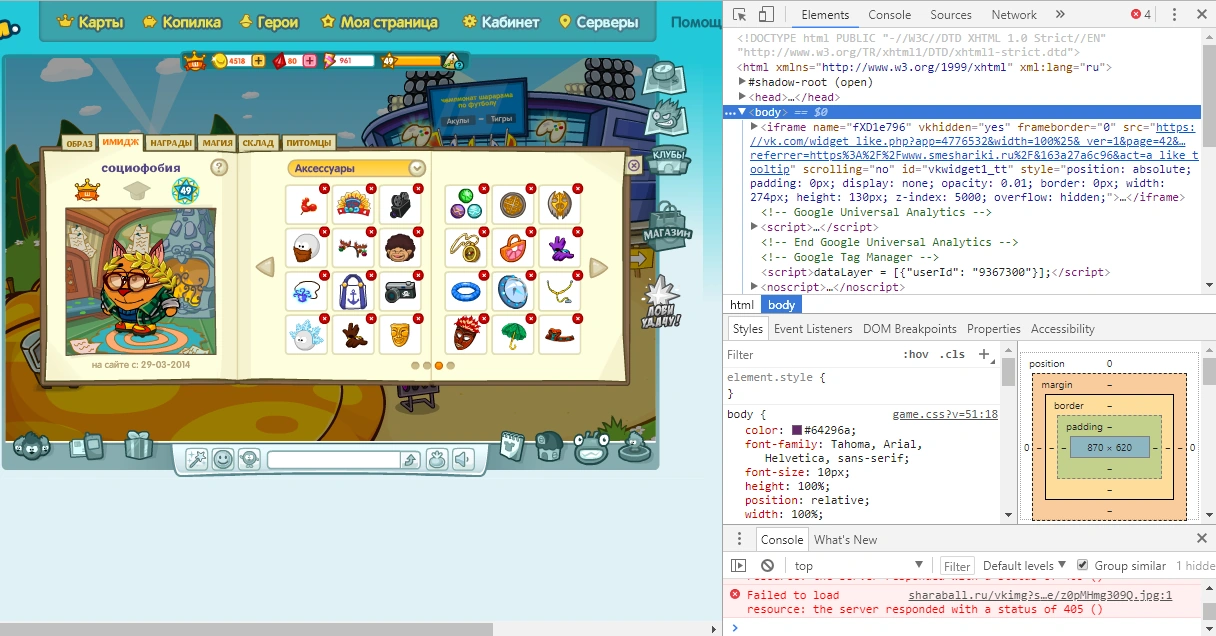This screenshot has height=636, width=1216.
Task: Mute sound with the speaker icon
Action: pyautogui.click(x=461, y=459)
